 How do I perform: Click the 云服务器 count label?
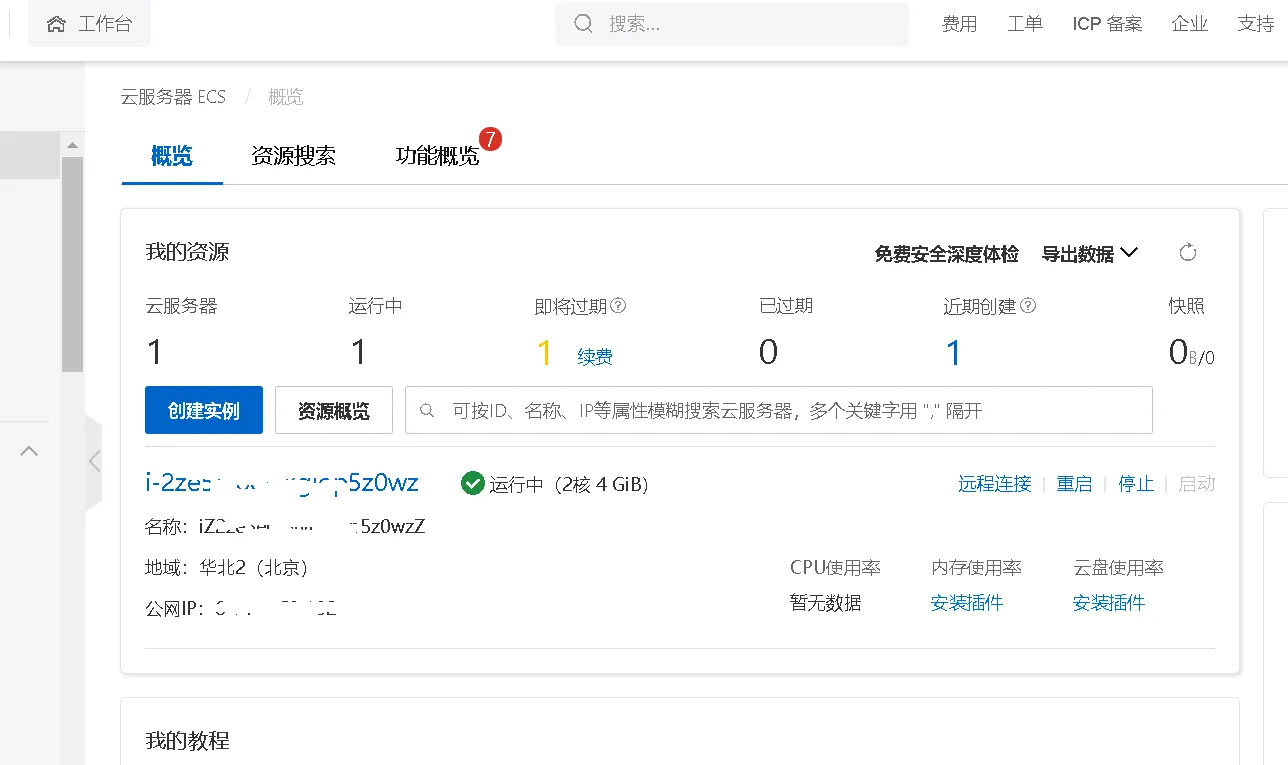click(182, 306)
